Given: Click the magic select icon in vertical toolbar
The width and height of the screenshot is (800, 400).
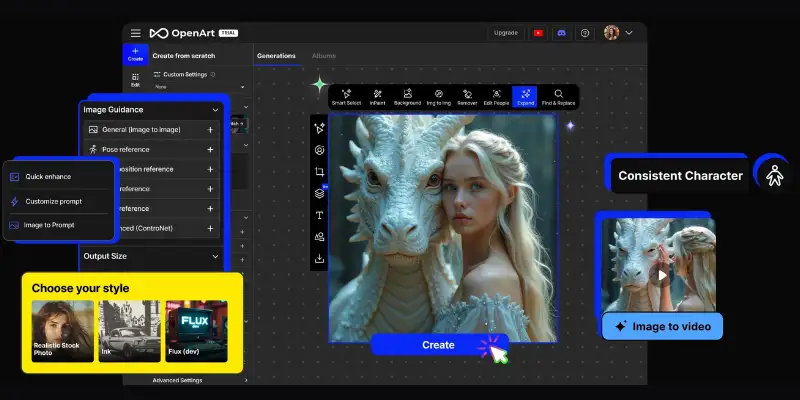Looking at the screenshot, I should click(x=319, y=129).
